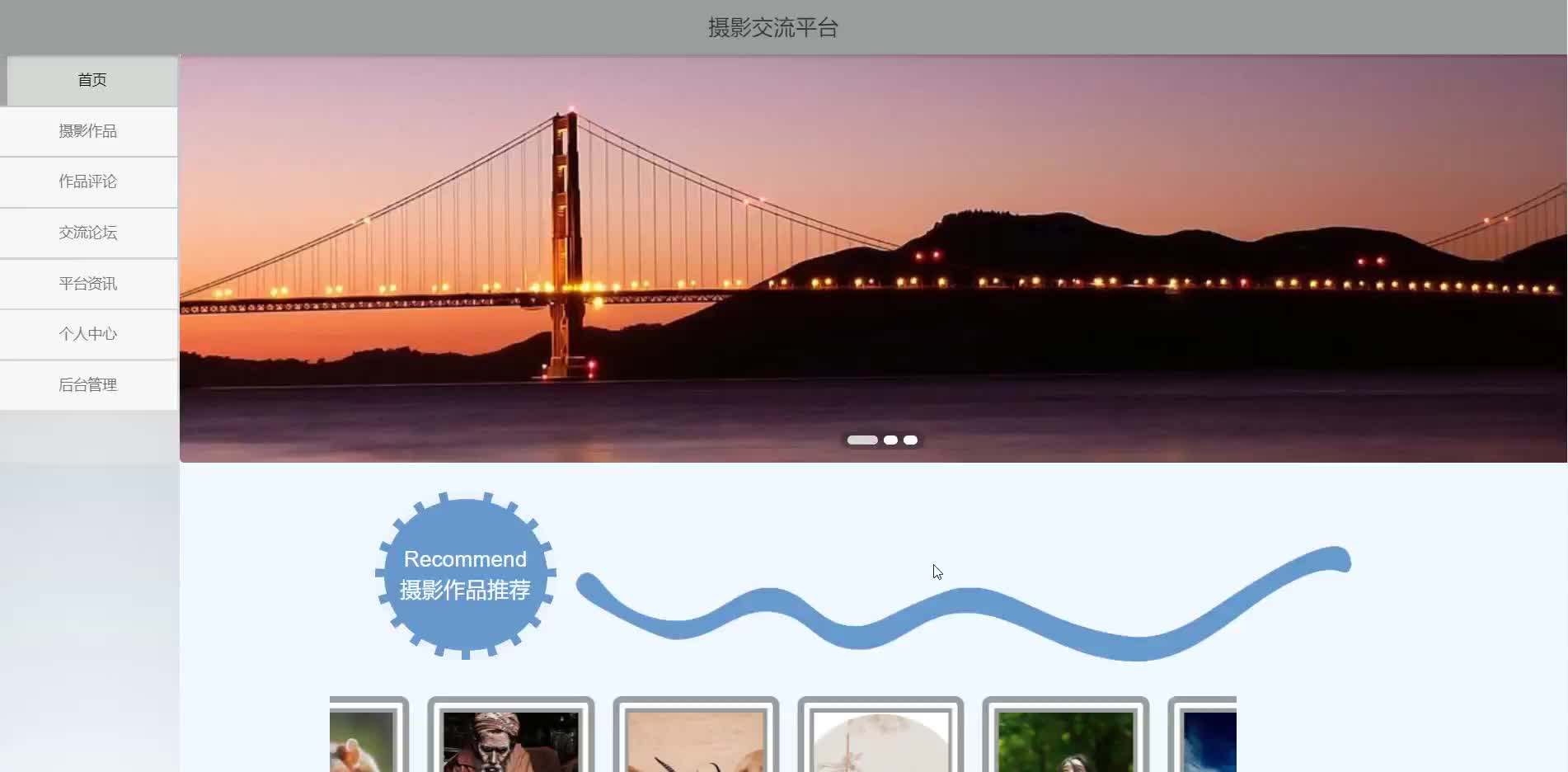
Task: Select the first carousel indicator
Action: pyautogui.click(x=862, y=440)
